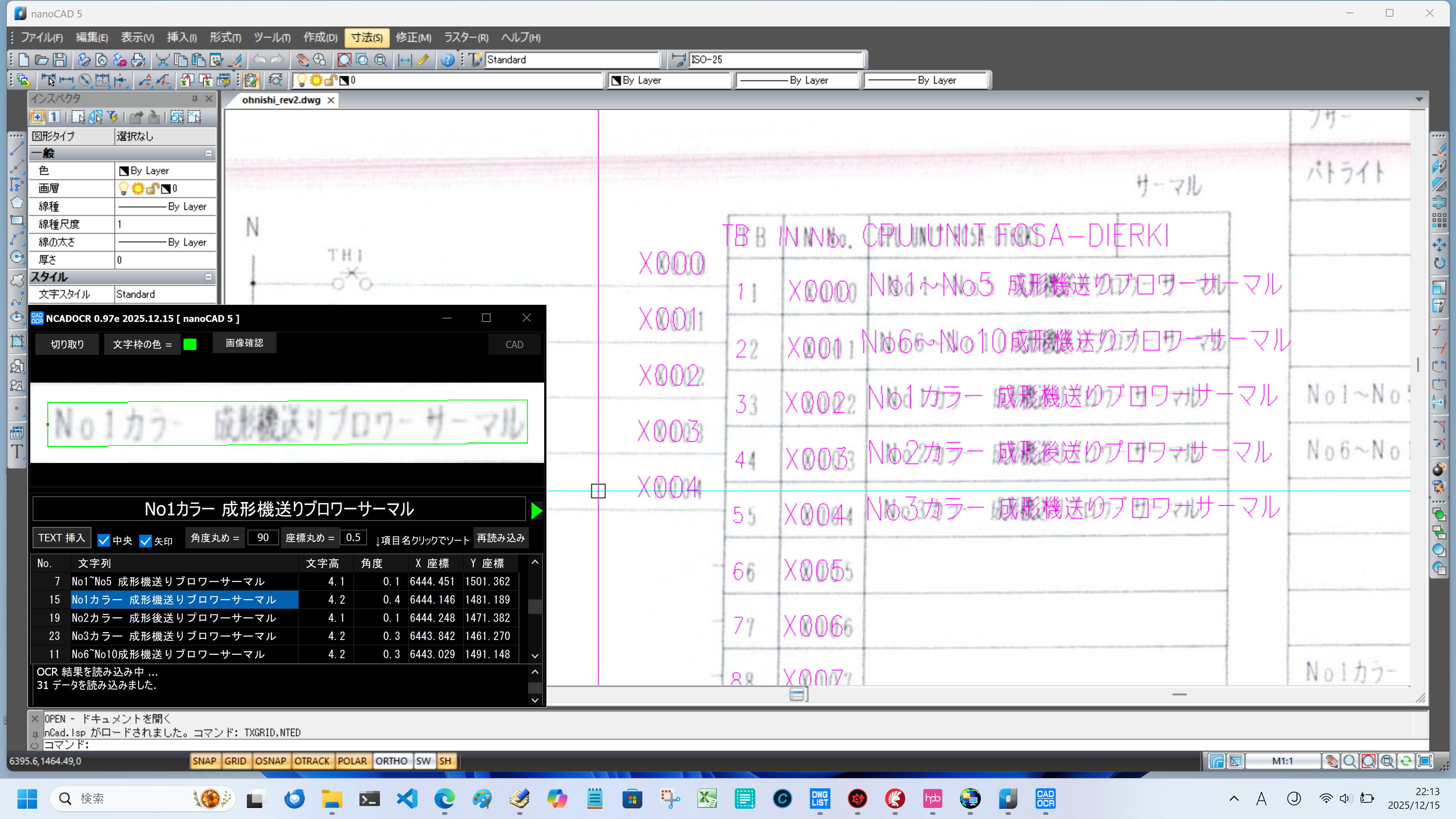The height and width of the screenshot is (819, 1456).
Task: Open the 寸法(S) menu
Action: (x=366, y=37)
